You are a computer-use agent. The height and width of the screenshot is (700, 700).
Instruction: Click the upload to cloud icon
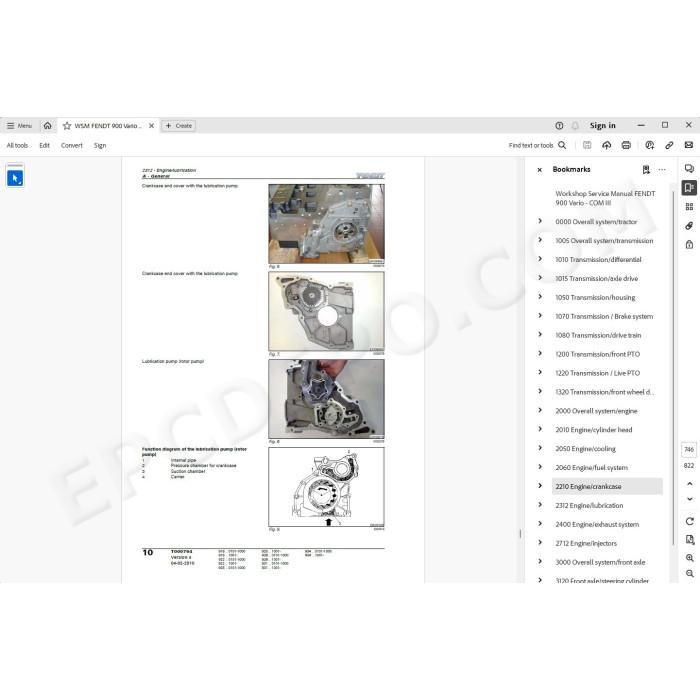click(606, 145)
